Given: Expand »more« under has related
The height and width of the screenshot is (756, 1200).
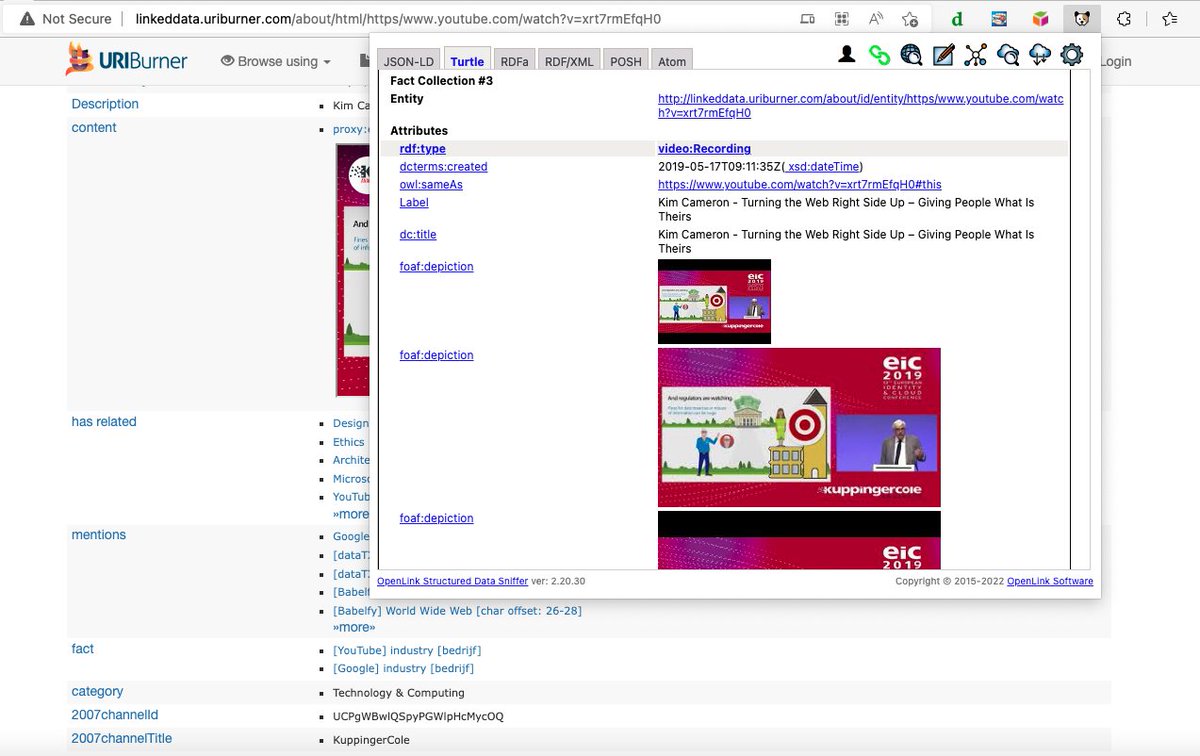Looking at the screenshot, I should (x=351, y=514).
